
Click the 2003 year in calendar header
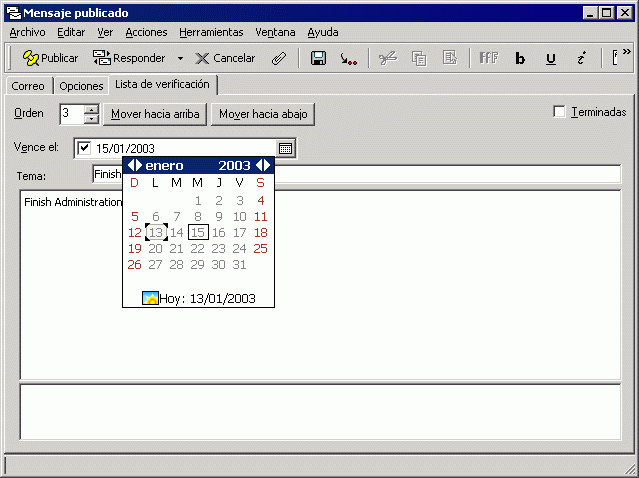[x=234, y=165]
